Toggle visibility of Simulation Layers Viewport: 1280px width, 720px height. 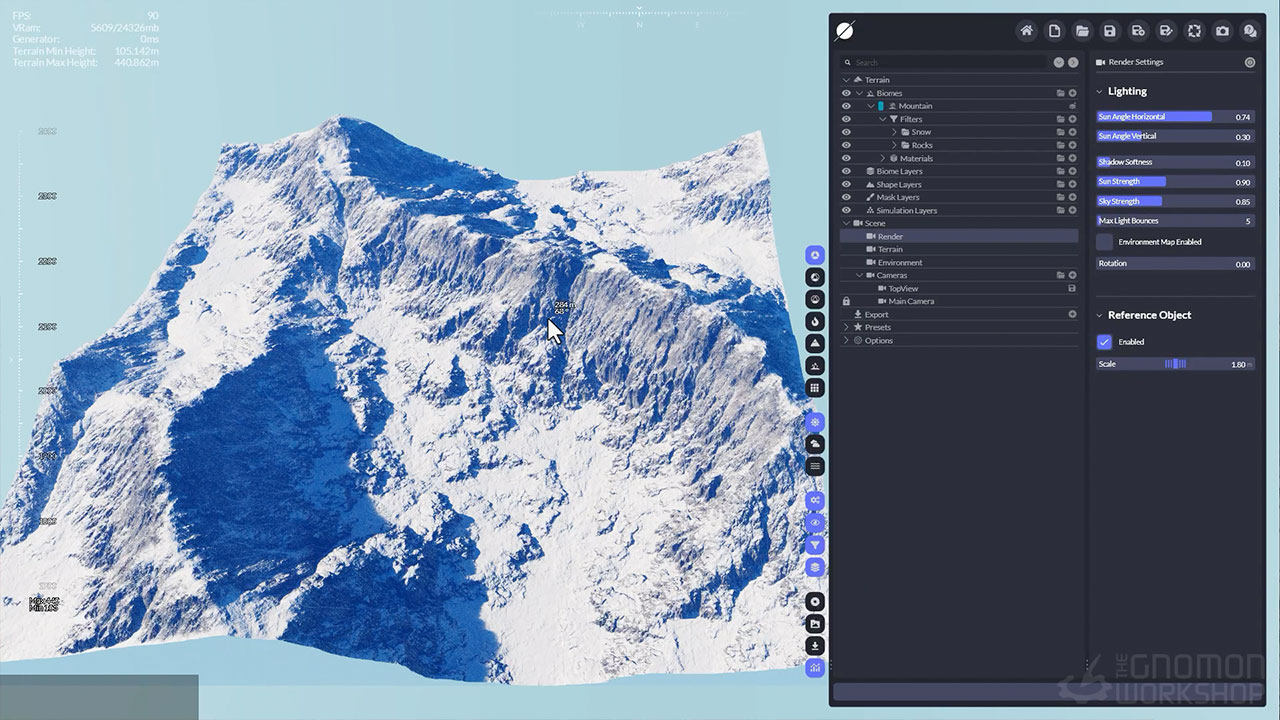[846, 210]
